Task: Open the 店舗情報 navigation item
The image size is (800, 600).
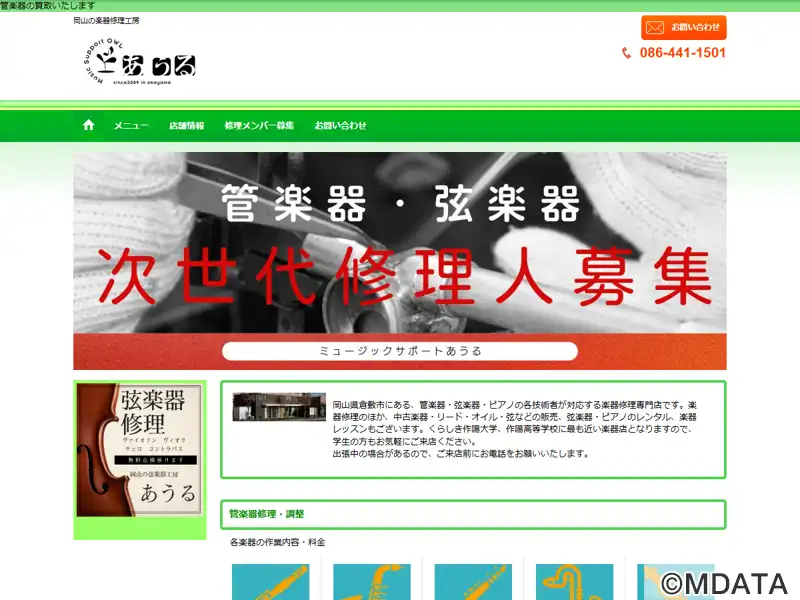Action: coord(187,126)
